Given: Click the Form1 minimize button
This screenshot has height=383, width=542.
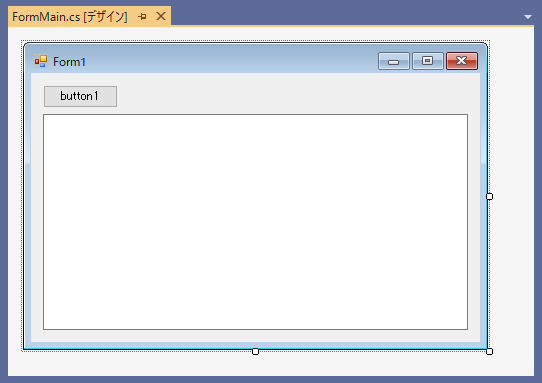Looking at the screenshot, I should [x=394, y=61].
